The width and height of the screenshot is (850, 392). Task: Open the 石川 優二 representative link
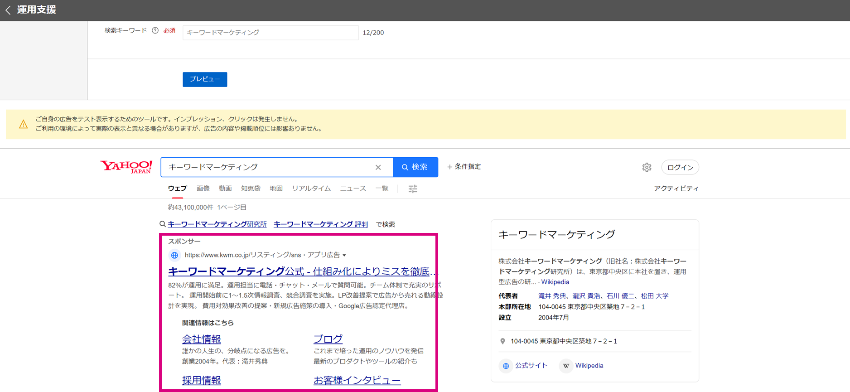pyautogui.click(x=619, y=296)
